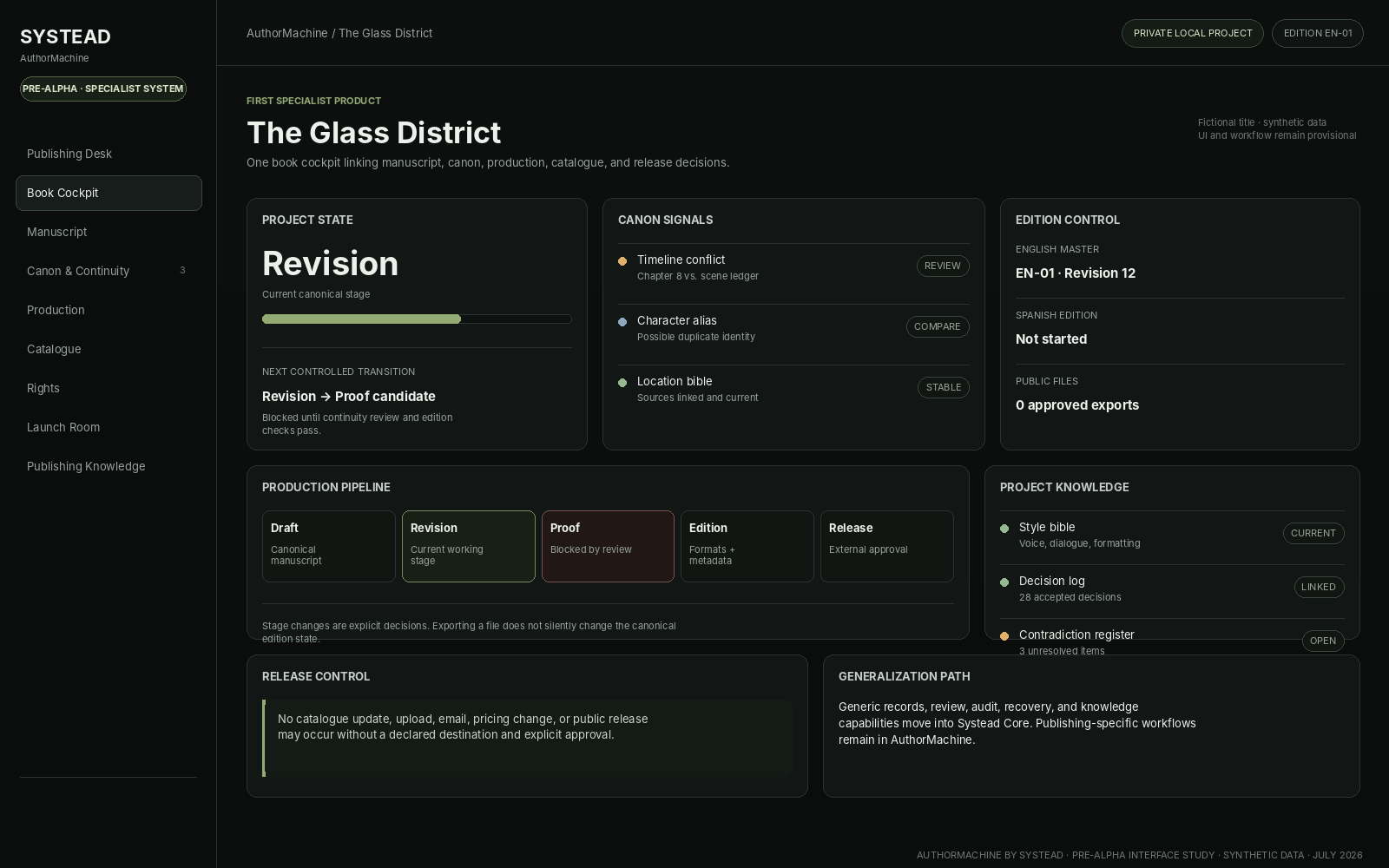This screenshot has width=1389, height=868.
Task: Select the Revision pipeline stage card
Action: pyautogui.click(x=469, y=546)
